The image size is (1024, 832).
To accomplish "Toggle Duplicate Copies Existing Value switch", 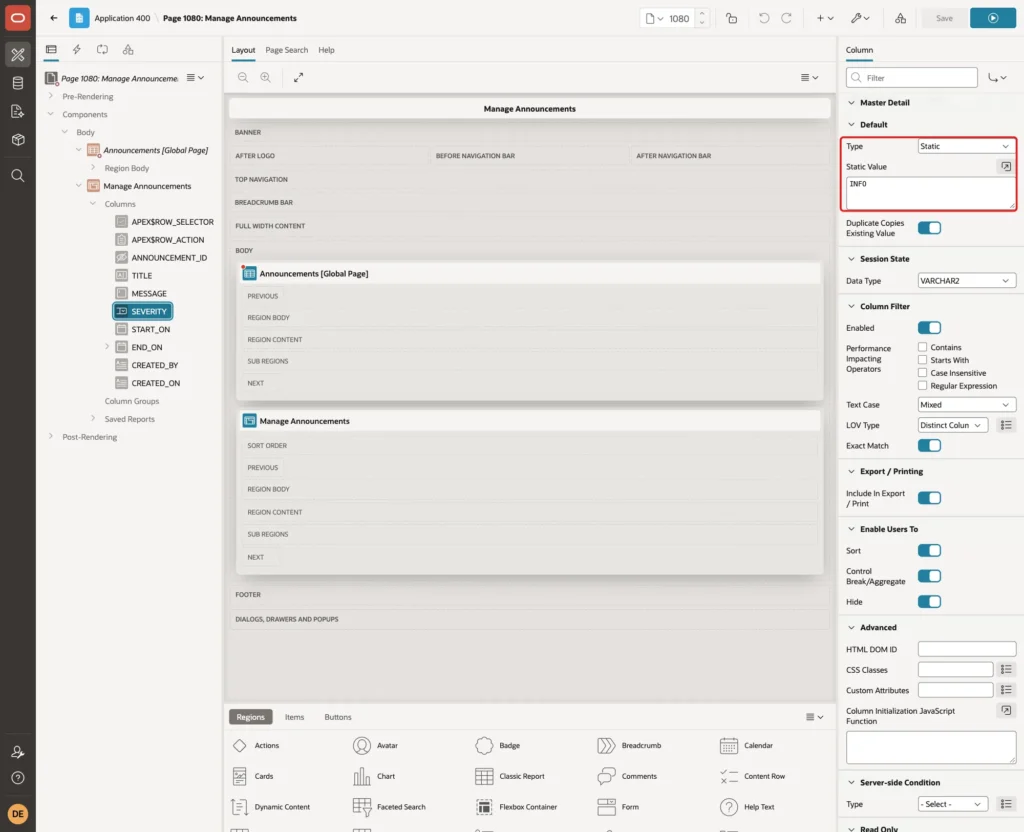I will tap(929, 228).
